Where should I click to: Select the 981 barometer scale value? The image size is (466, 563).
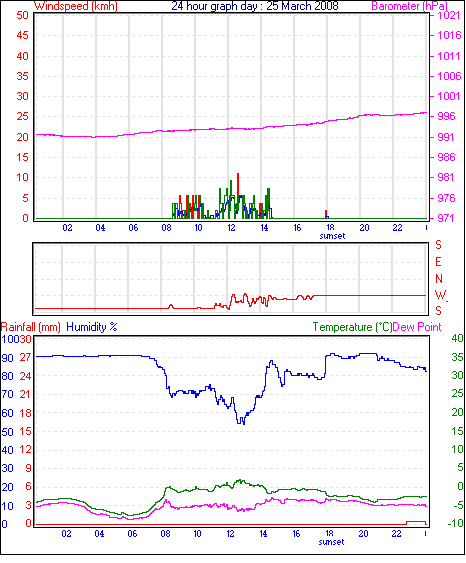click(446, 177)
